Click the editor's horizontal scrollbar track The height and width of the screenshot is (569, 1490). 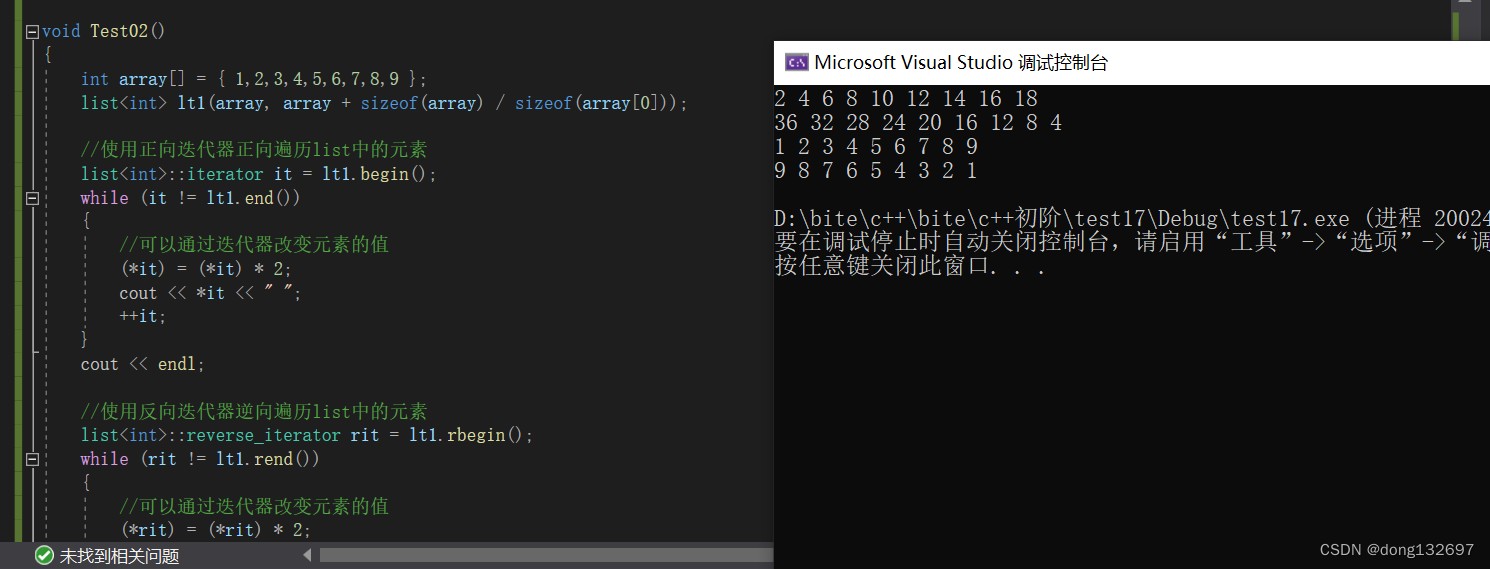(540, 555)
